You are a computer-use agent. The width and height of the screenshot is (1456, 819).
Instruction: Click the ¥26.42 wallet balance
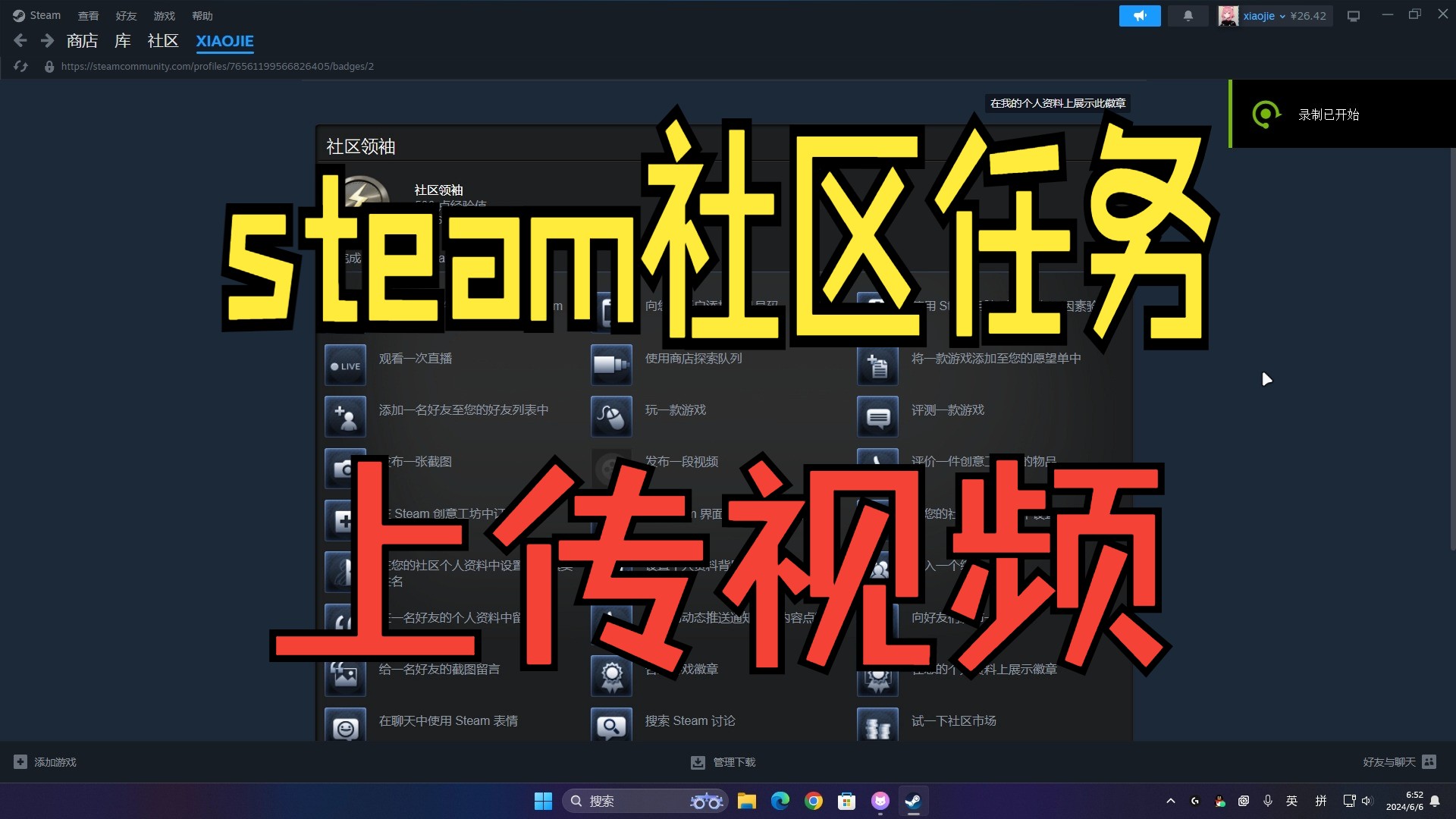tap(1308, 16)
